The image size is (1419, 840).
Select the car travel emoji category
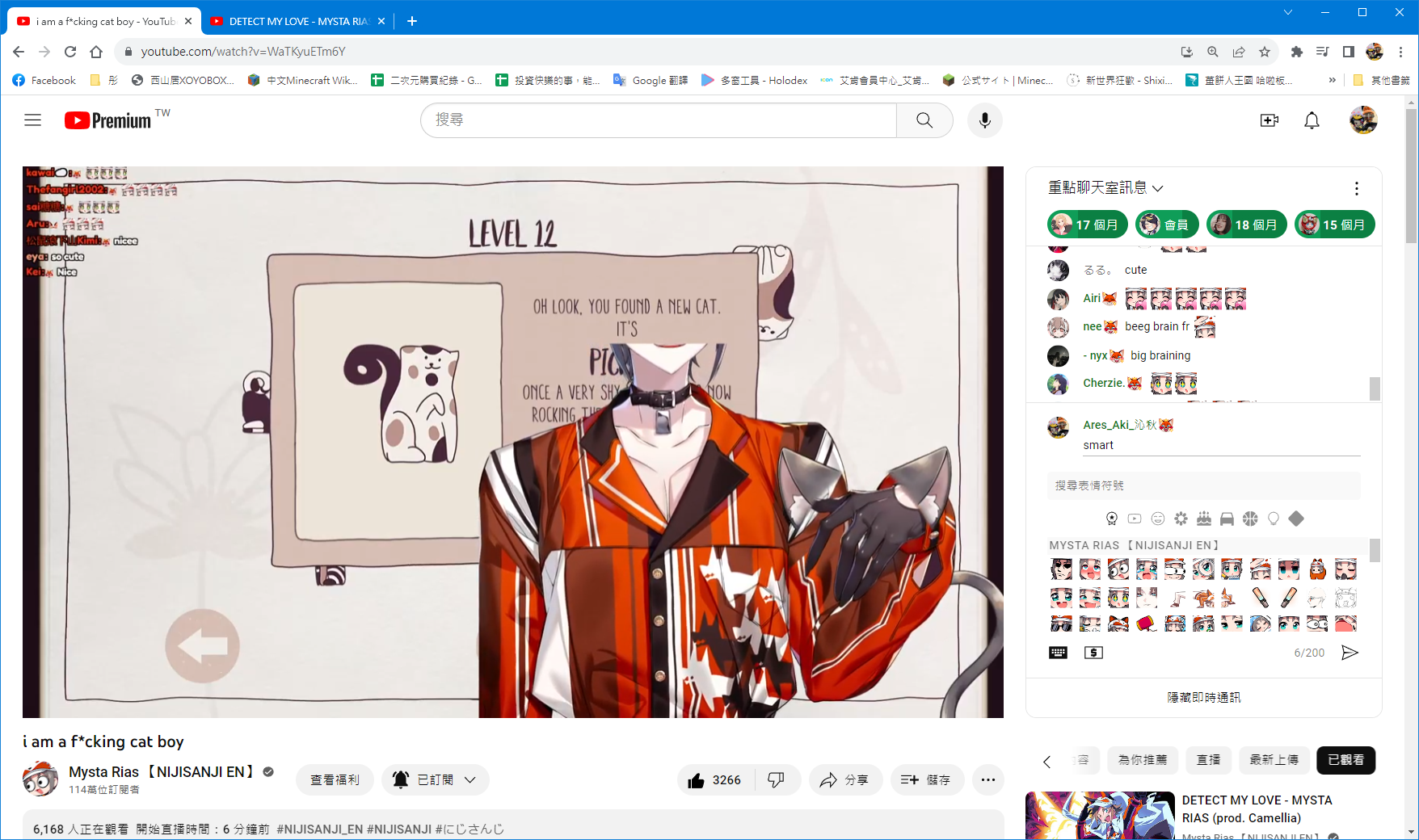[x=1227, y=519]
